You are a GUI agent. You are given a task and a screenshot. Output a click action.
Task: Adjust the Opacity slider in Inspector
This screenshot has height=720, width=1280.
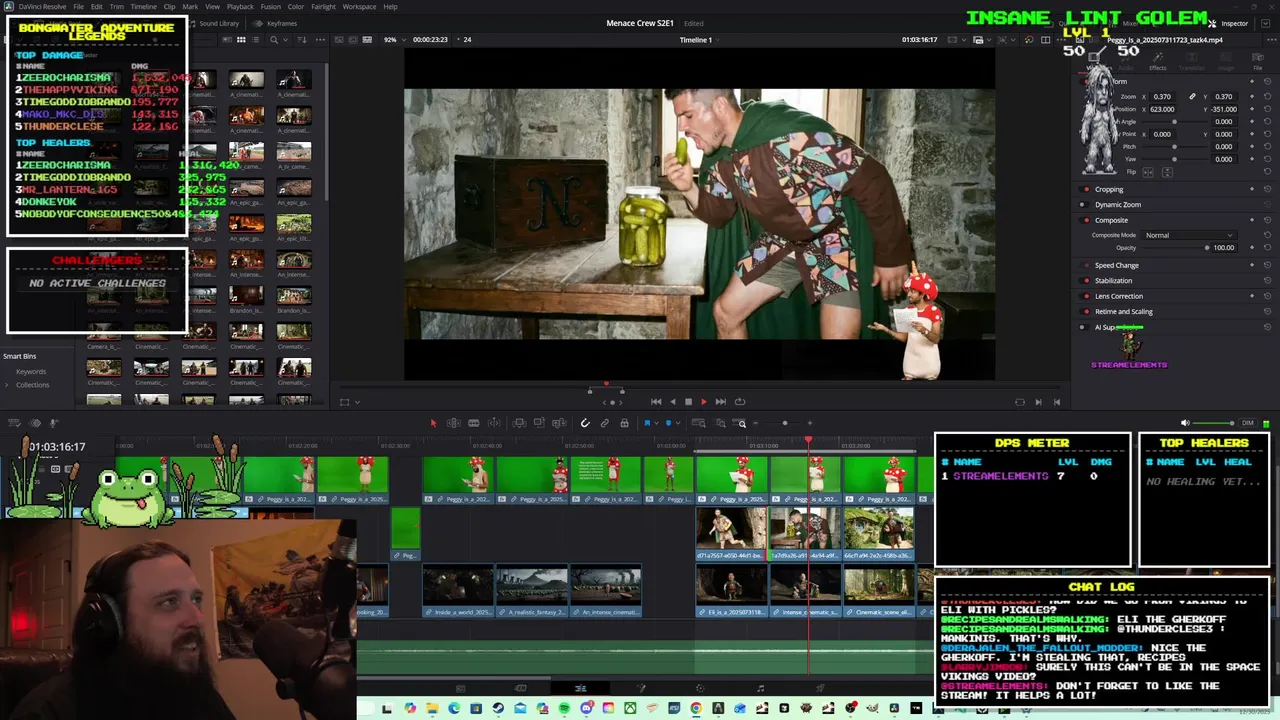[1207, 247]
